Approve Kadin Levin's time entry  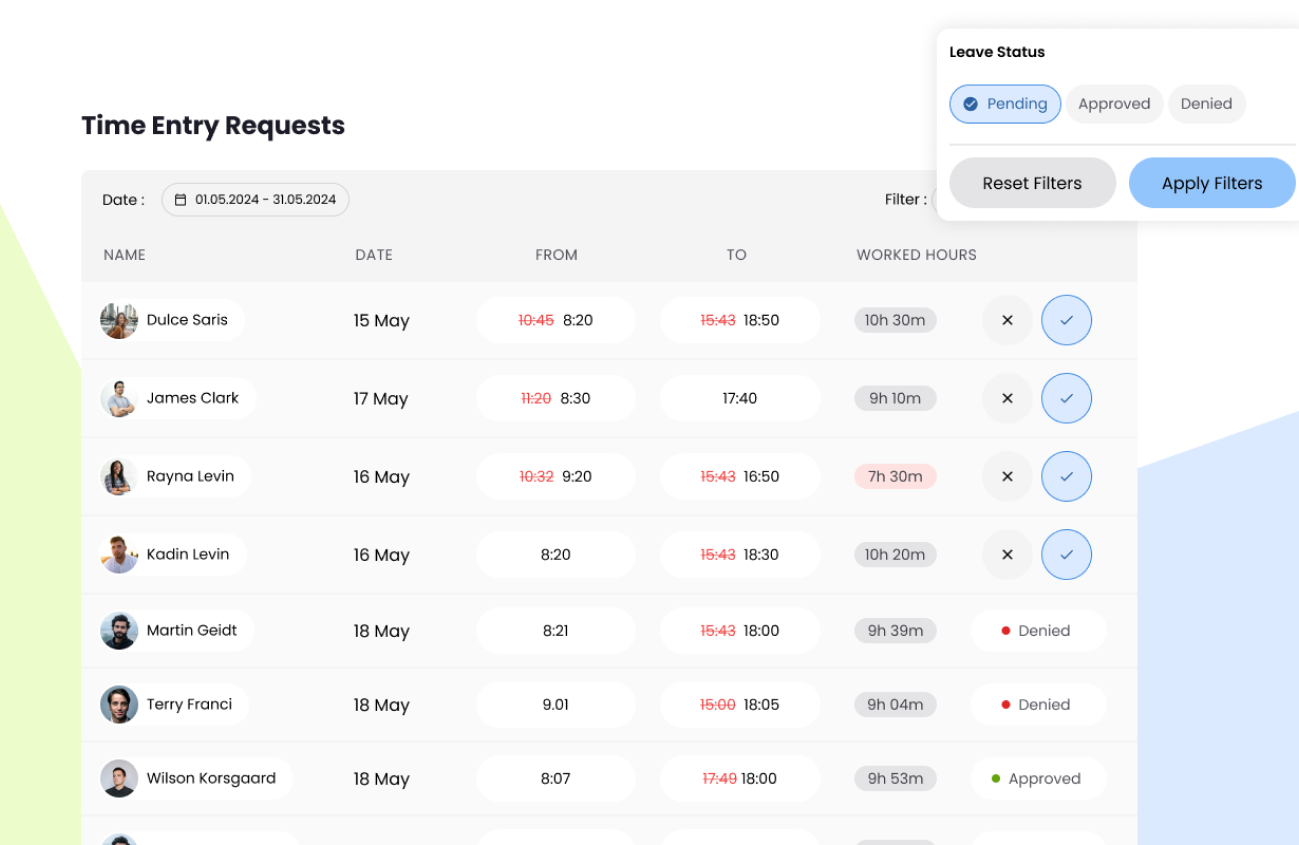[x=1066, y=554]
